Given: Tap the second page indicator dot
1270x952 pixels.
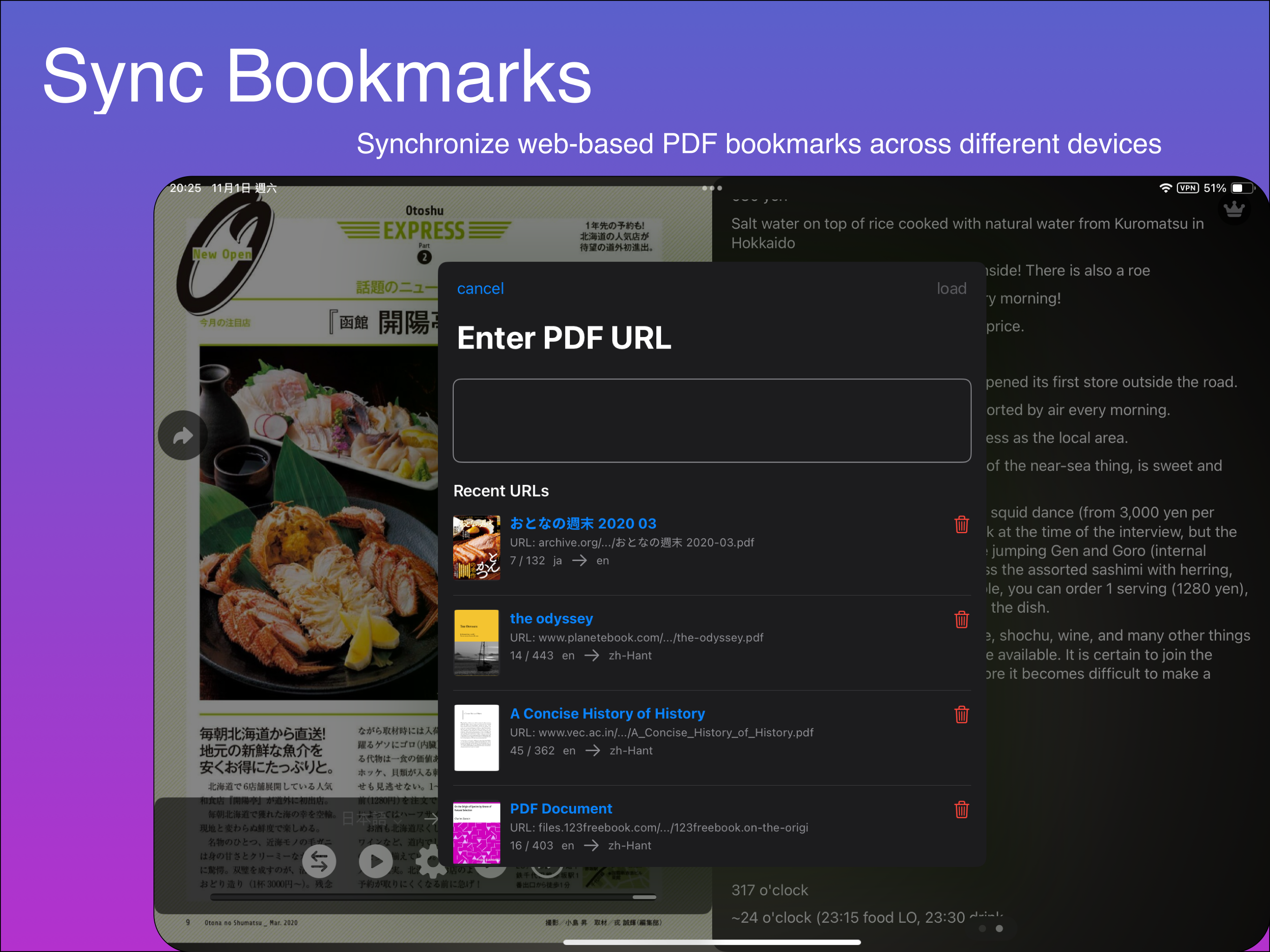Looking at the screenshot, I should [x=999, y=928].
